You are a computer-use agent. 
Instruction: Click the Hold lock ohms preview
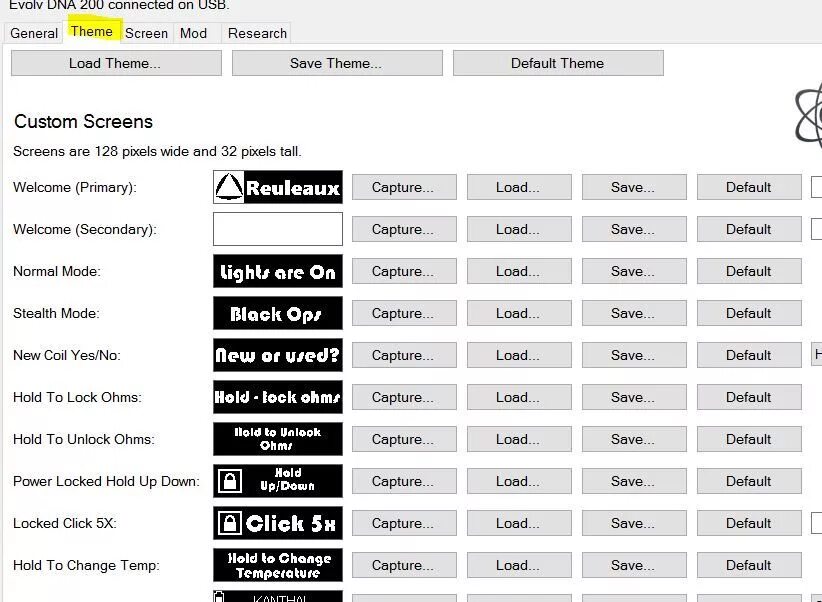(x=278, y=397)
